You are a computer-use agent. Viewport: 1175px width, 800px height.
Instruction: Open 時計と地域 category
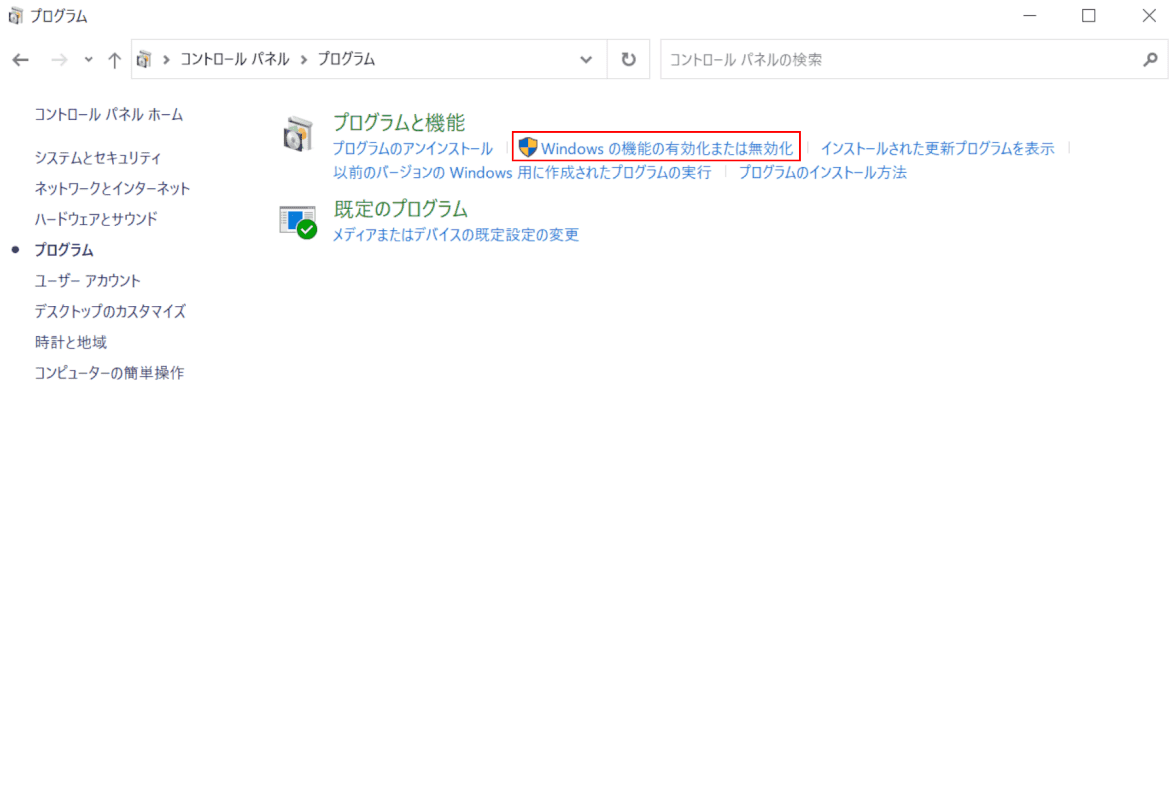coord(70,342)
